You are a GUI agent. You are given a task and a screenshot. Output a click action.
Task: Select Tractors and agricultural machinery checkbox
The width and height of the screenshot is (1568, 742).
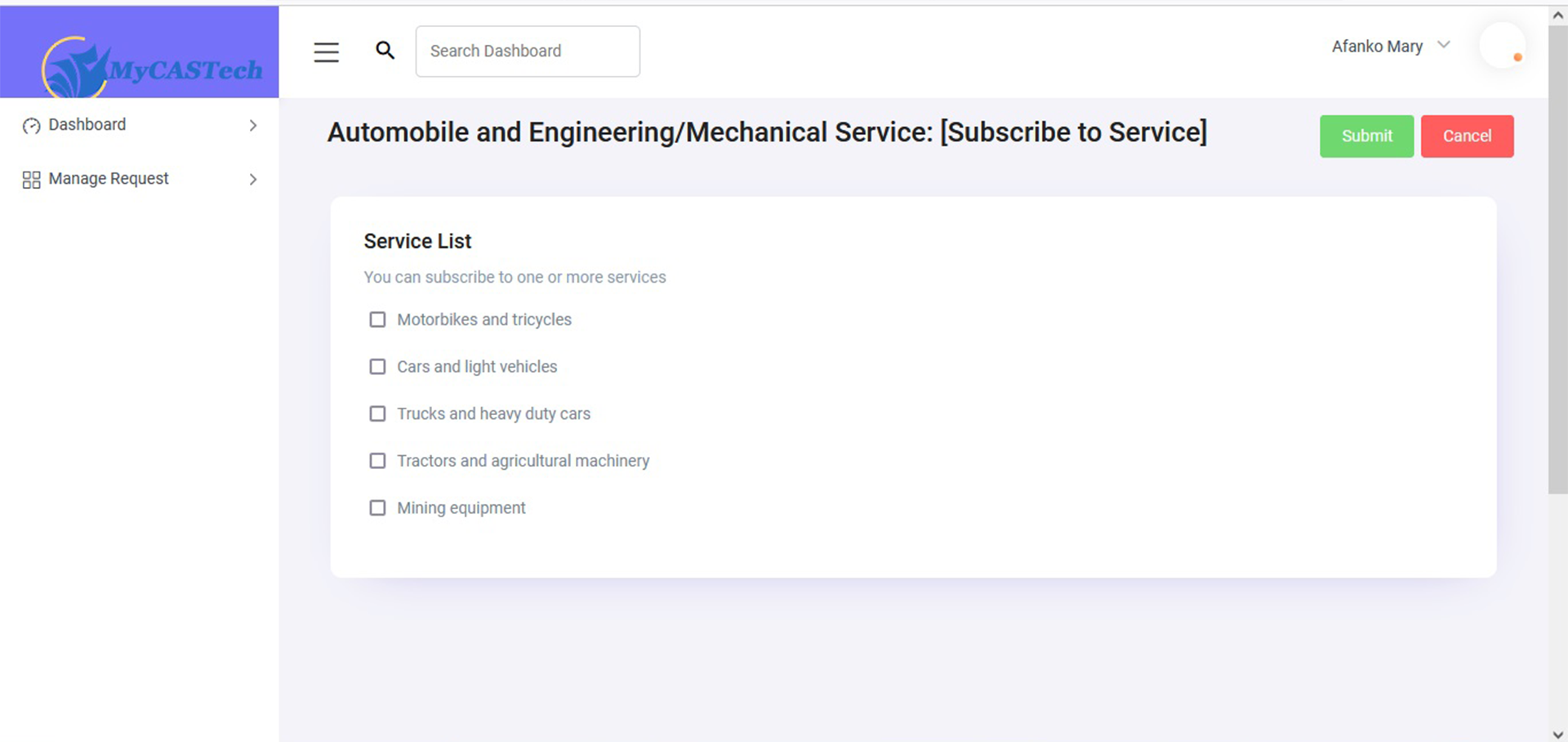[377, 461]
